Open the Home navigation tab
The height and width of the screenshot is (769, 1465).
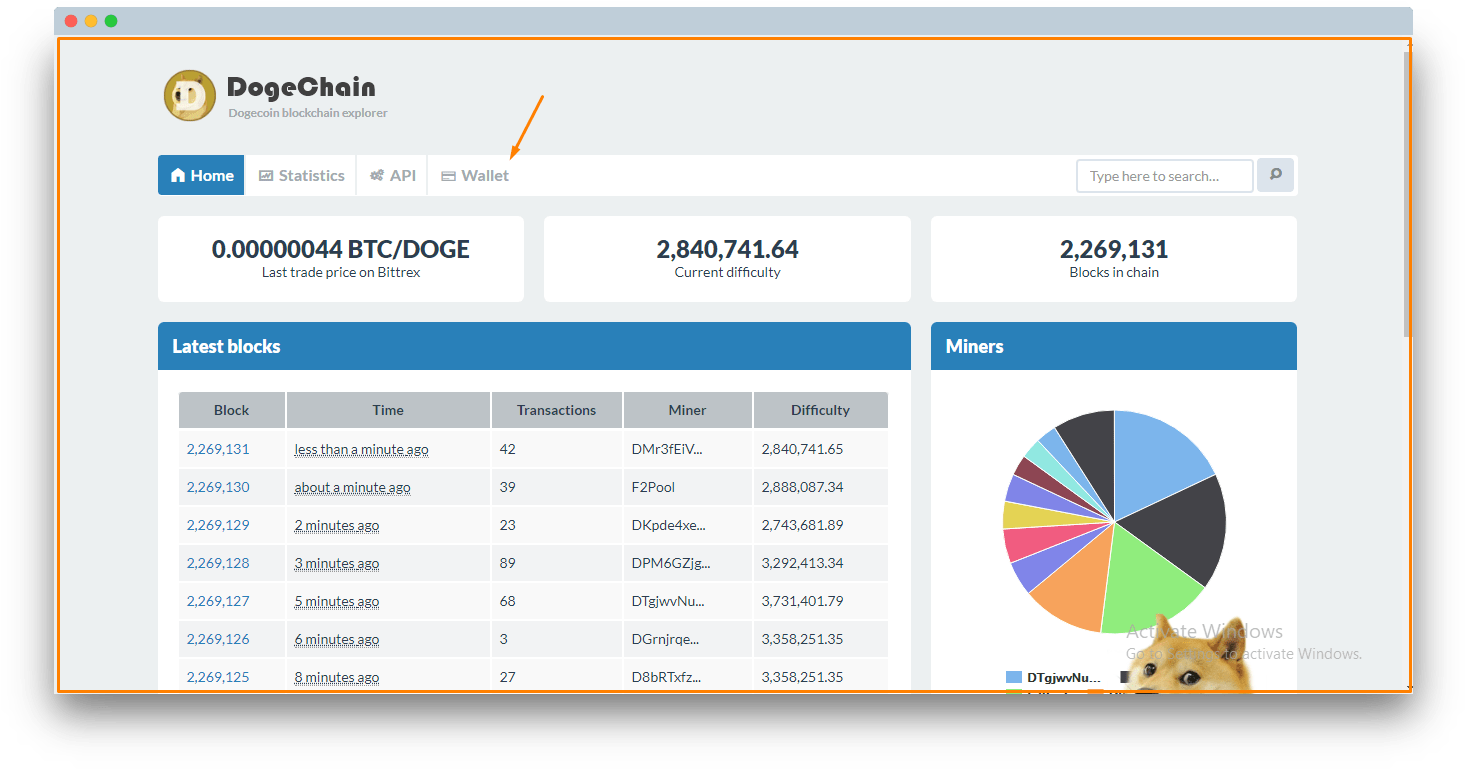tap(201, 175)
